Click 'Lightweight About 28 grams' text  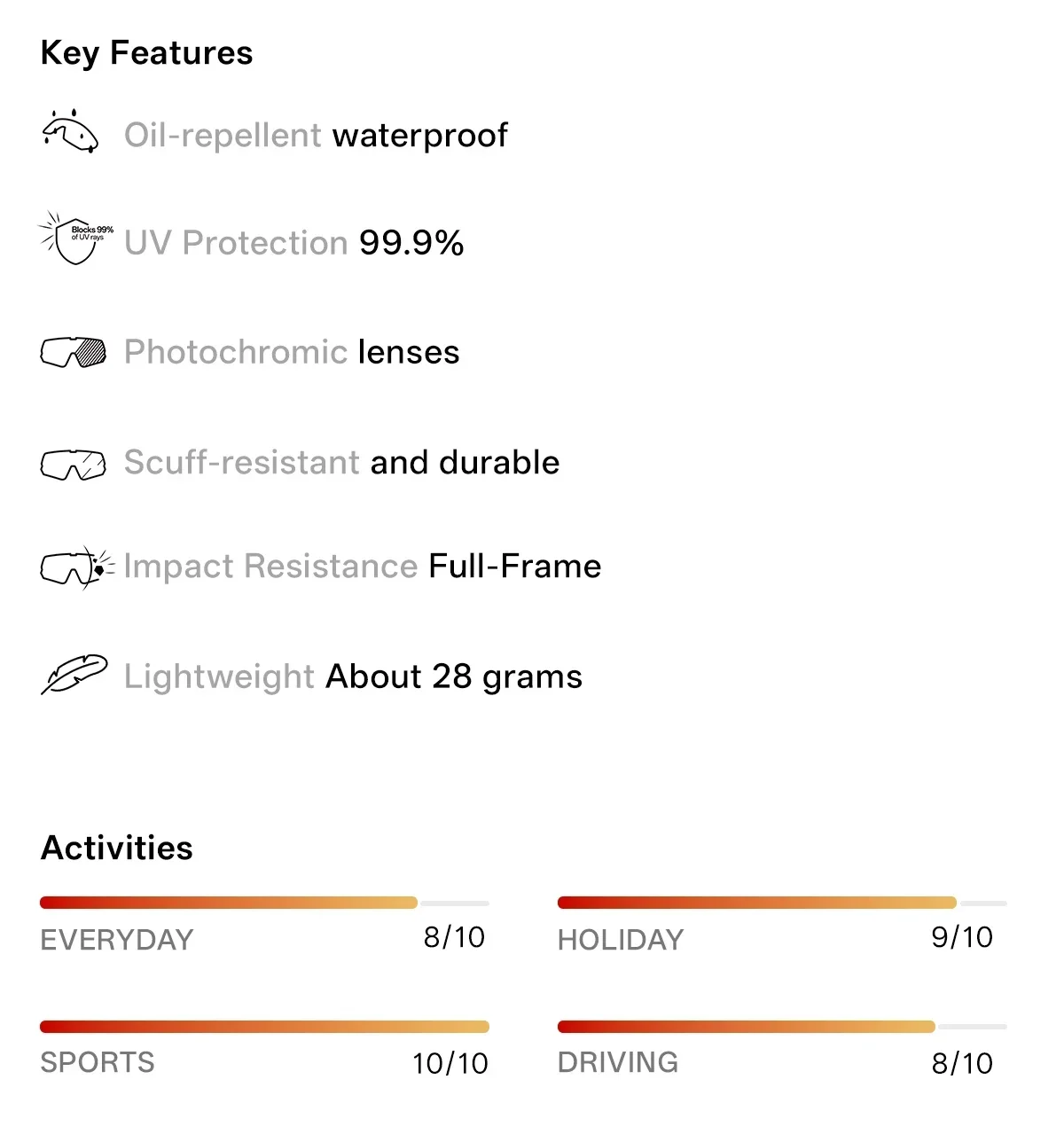click(353, 677)
